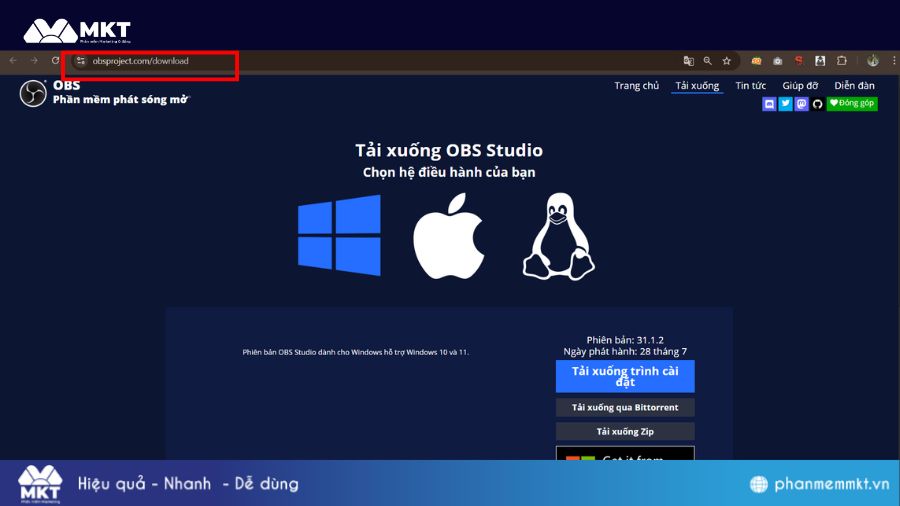Open the square portrait extension icon

820,60
